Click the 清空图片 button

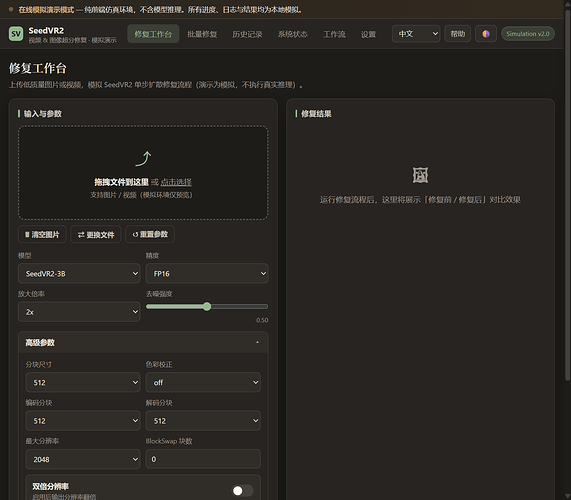42,234
